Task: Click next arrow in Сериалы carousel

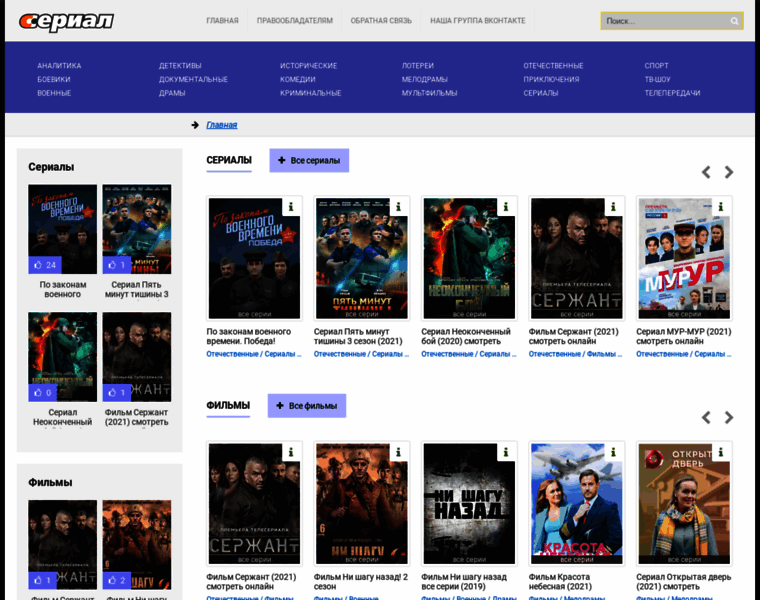Action: click(729, 172)
